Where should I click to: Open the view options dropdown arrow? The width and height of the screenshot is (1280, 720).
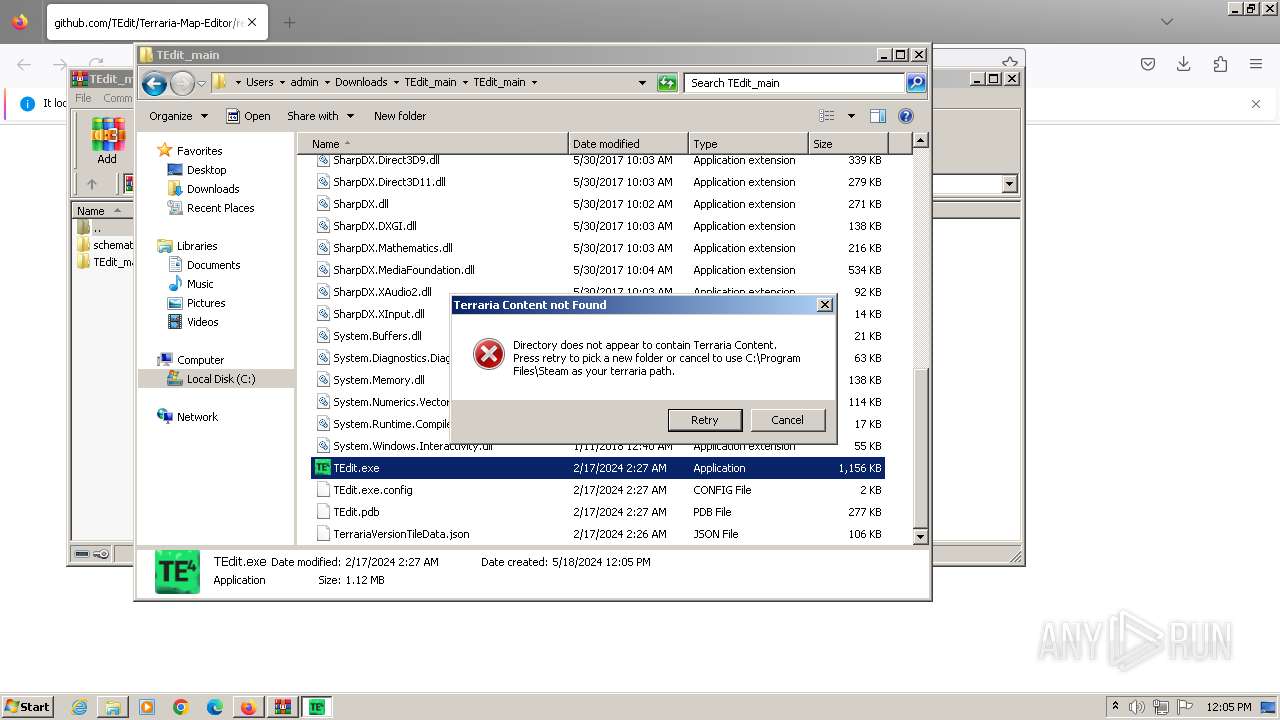[x=851, y=116]
